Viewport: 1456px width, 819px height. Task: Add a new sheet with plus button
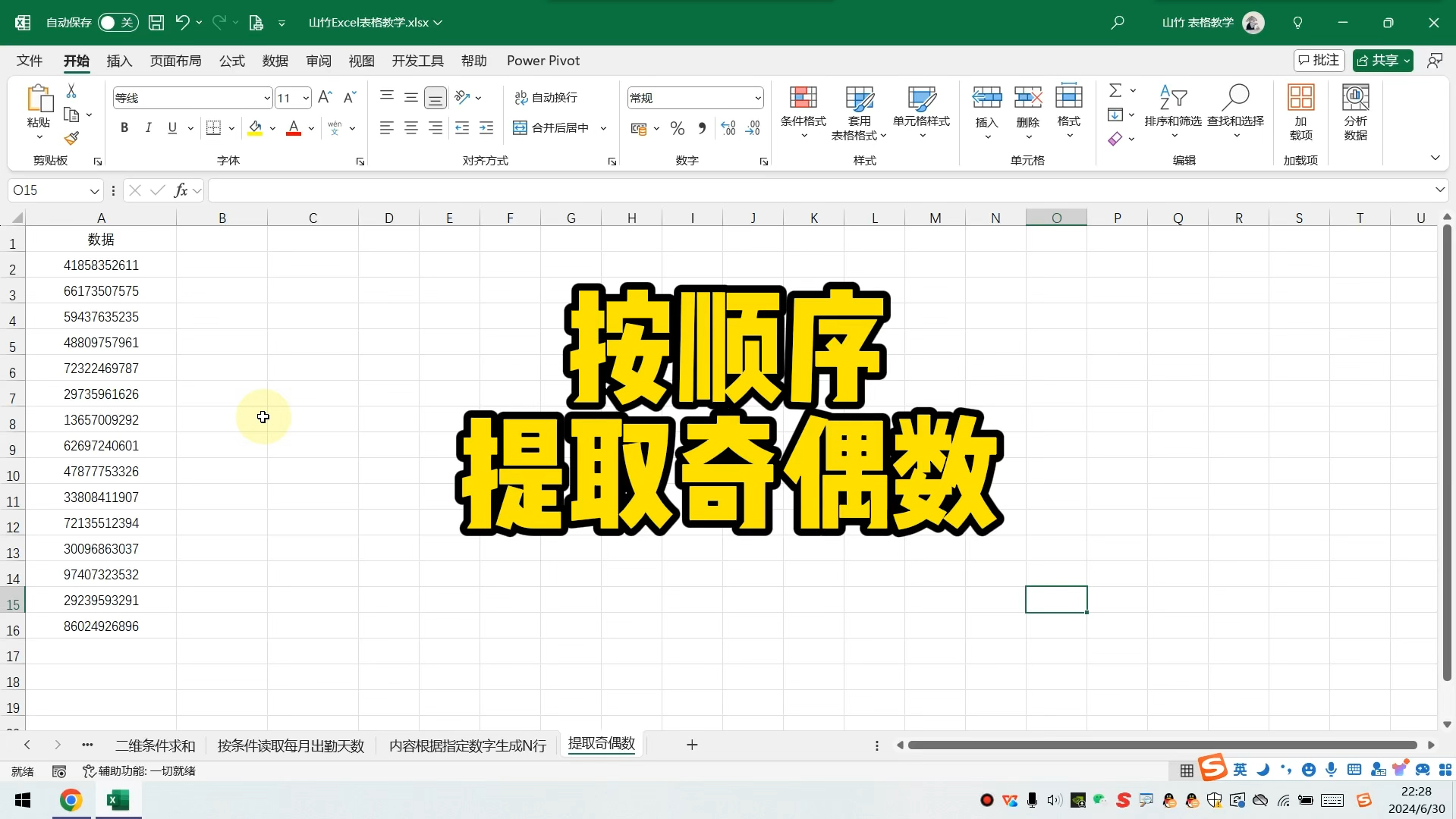pyautogui.click(x=692, y=745)
